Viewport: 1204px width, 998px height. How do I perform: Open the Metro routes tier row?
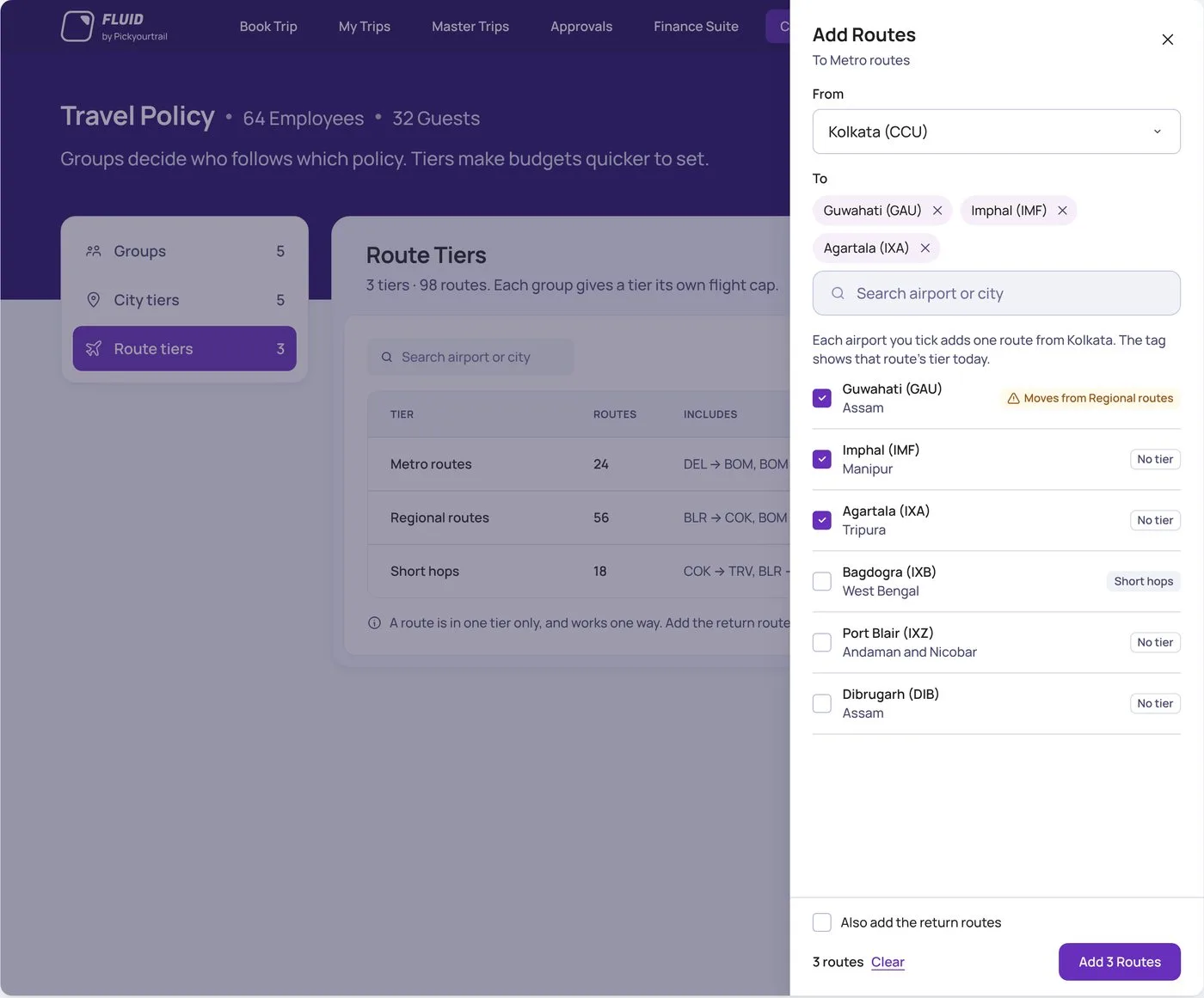point(579,464)
